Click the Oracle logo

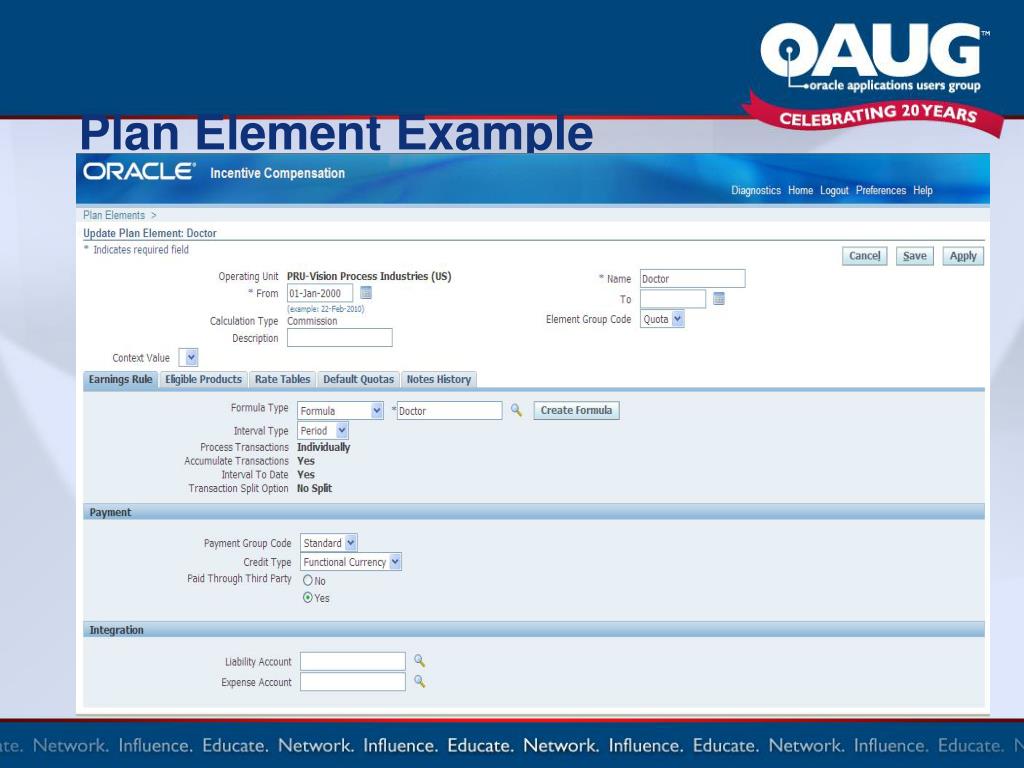coord(139,172)
